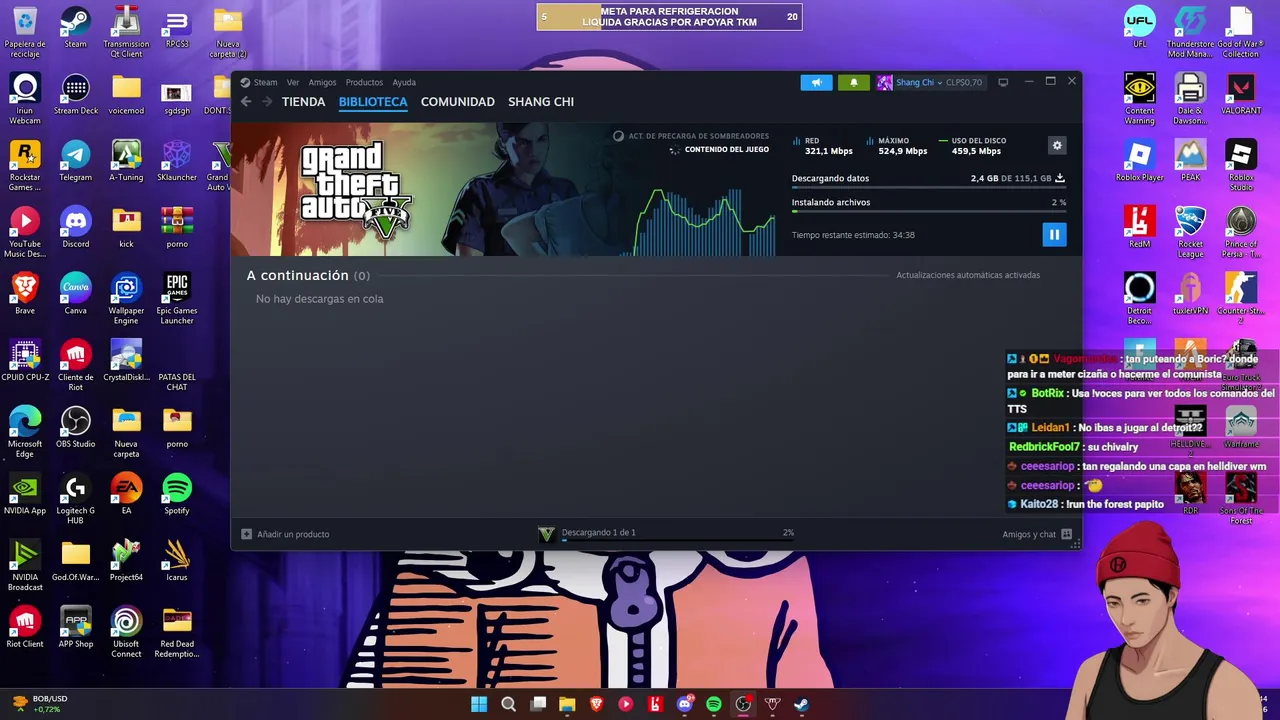Image resolution: width=1280 pixels, height=720 pixels.
Task: Open BOB/USD widget in taskbar
Action: [40, 704]
